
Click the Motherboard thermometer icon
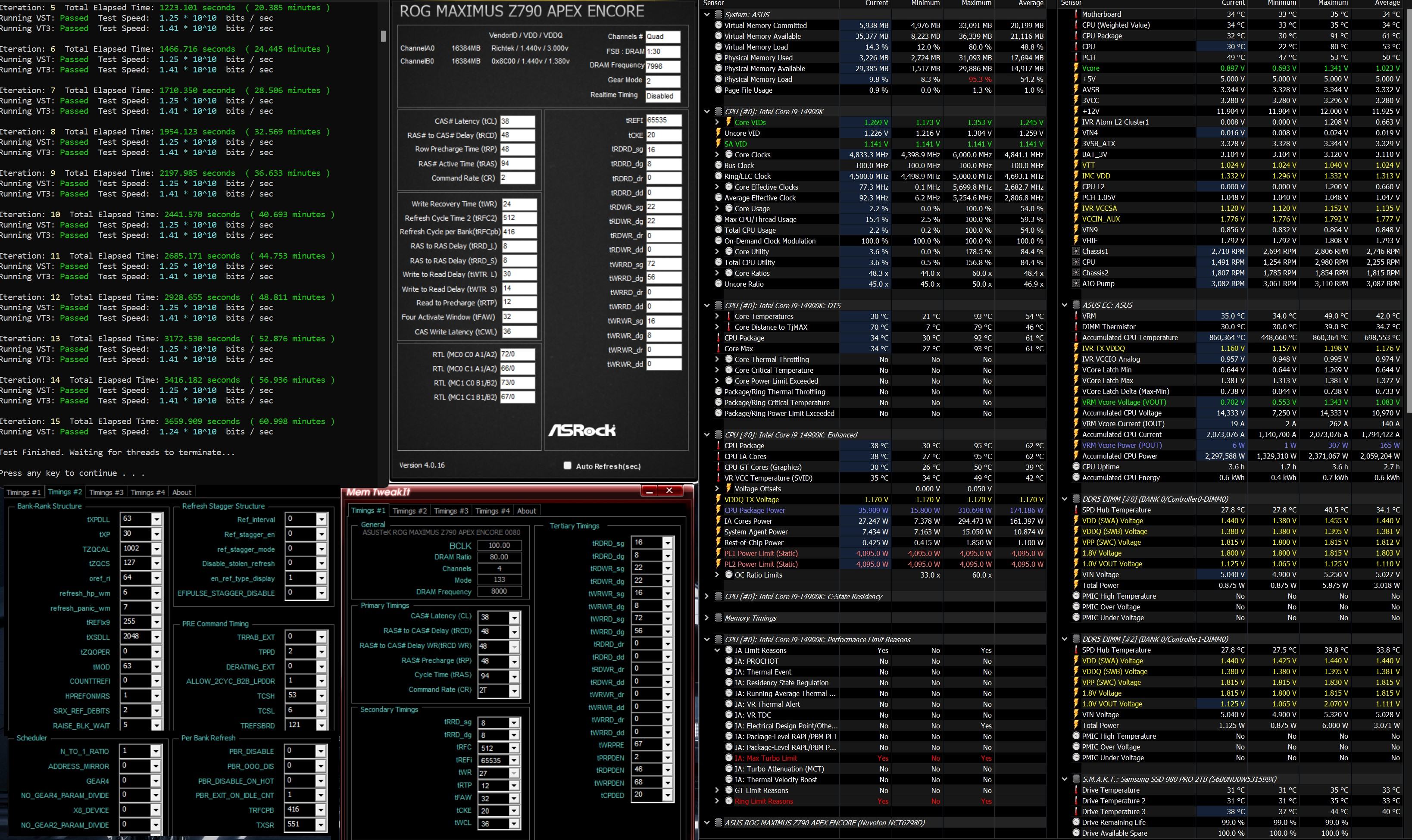tap(1076, 14)
